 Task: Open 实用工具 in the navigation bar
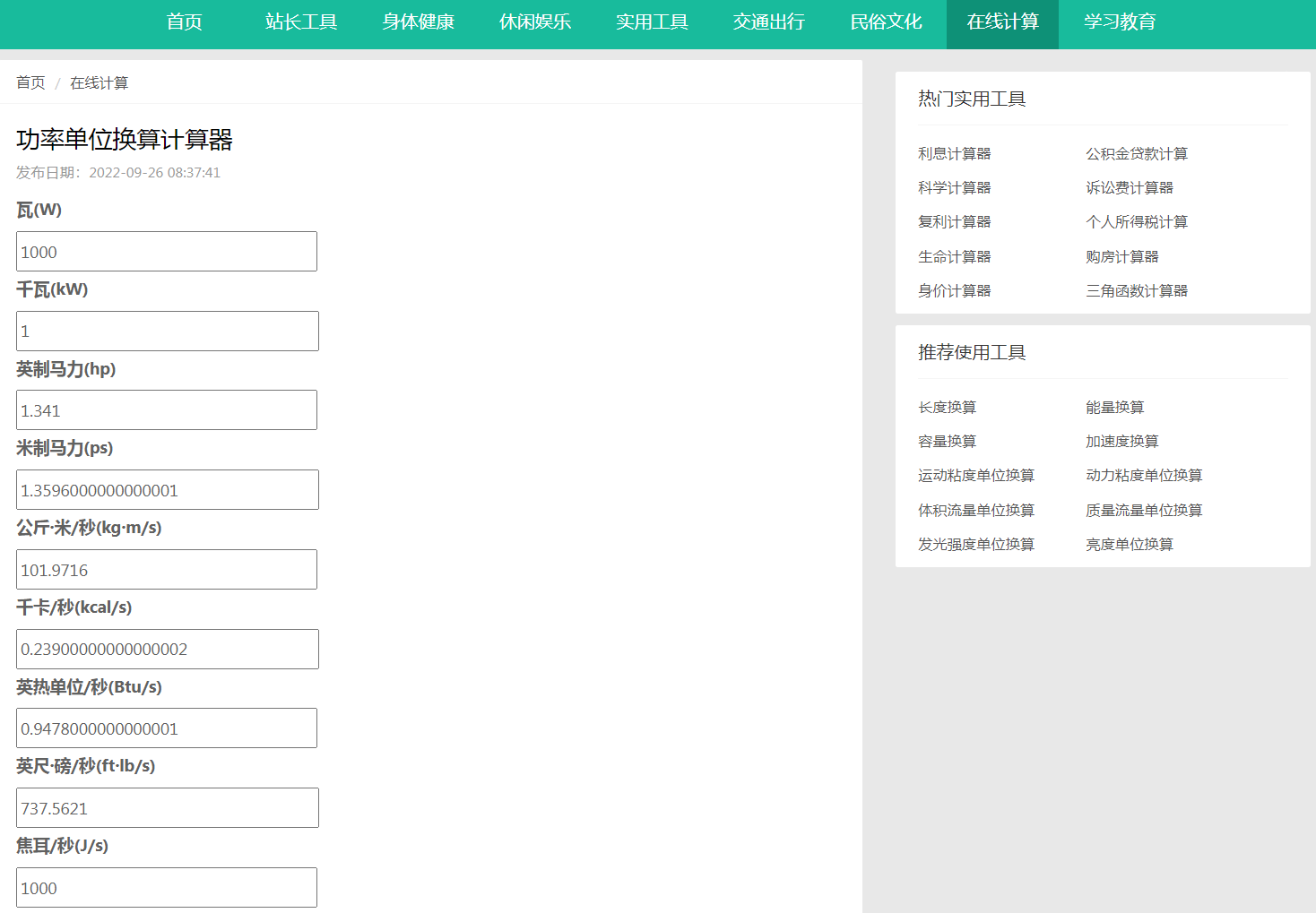pos(652,22)
